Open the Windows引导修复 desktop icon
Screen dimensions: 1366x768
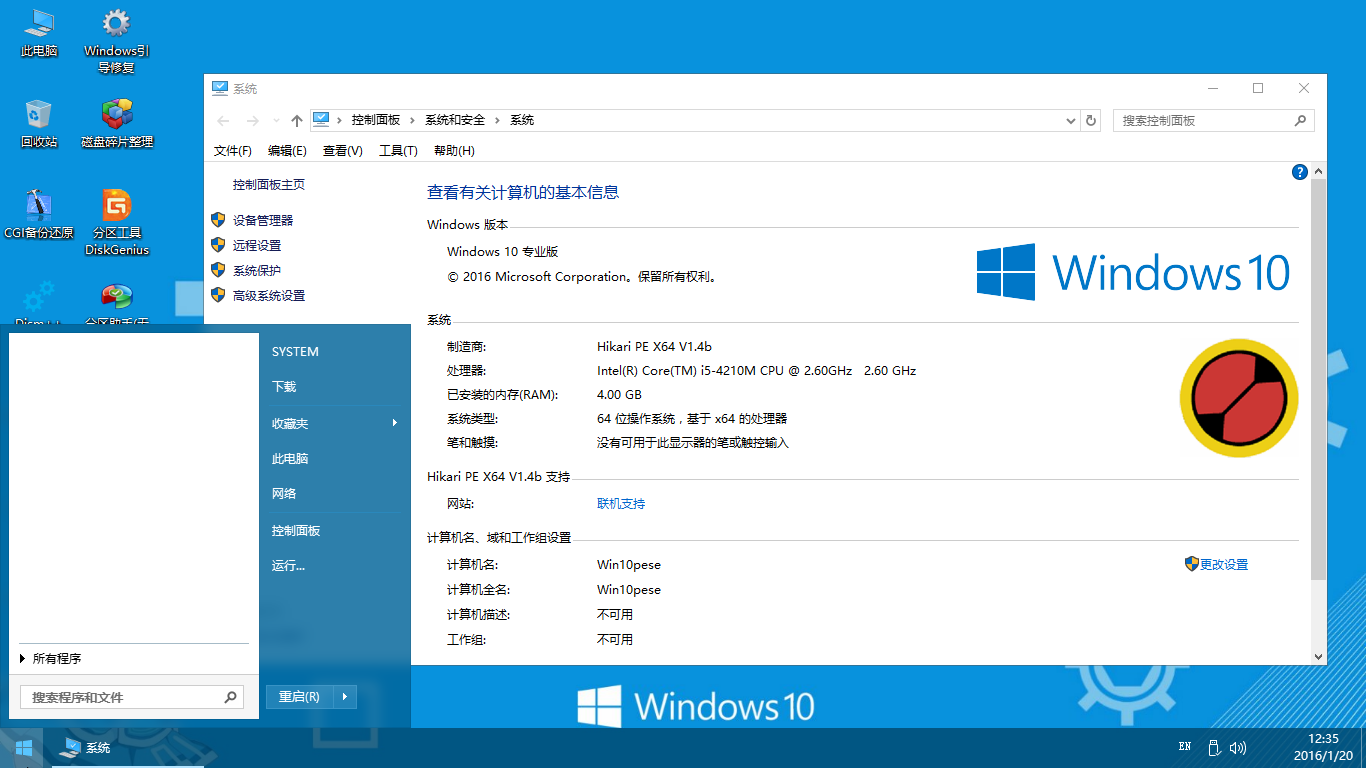pos(117,41)
